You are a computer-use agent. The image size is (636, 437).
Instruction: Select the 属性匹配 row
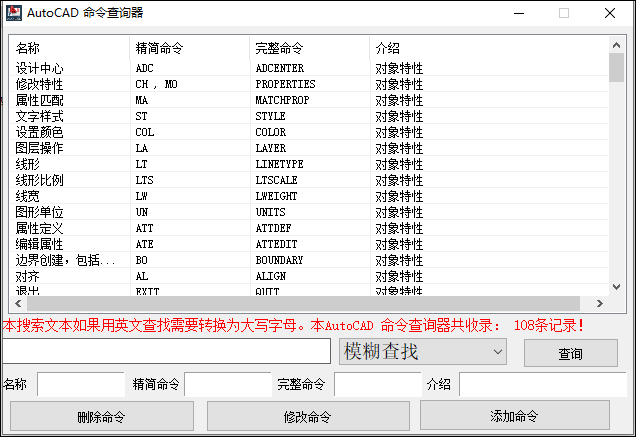coord(309,100)
